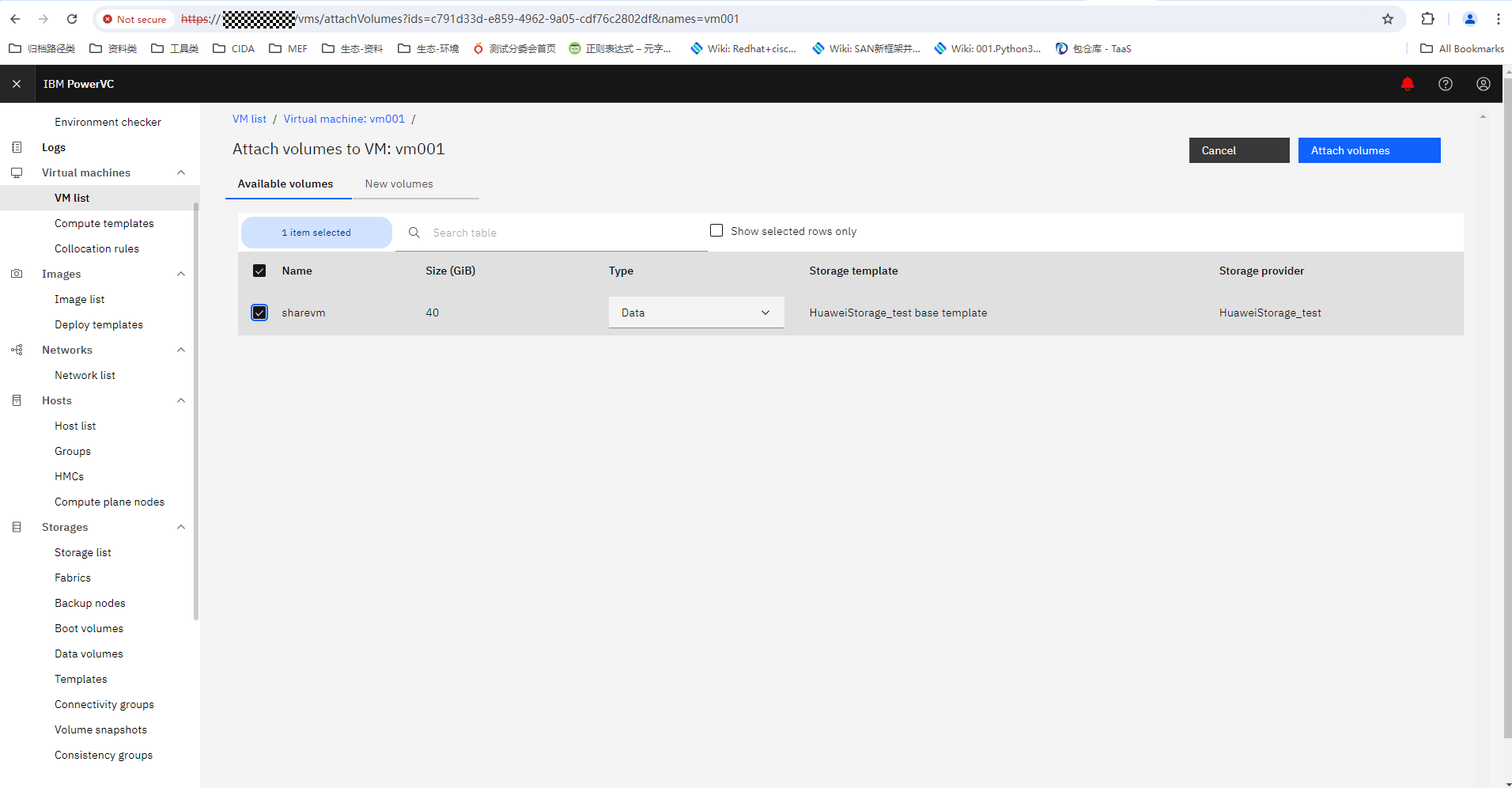Open the user profile icon in header
The image size is (1512, 788).
tap(1484, 84)
